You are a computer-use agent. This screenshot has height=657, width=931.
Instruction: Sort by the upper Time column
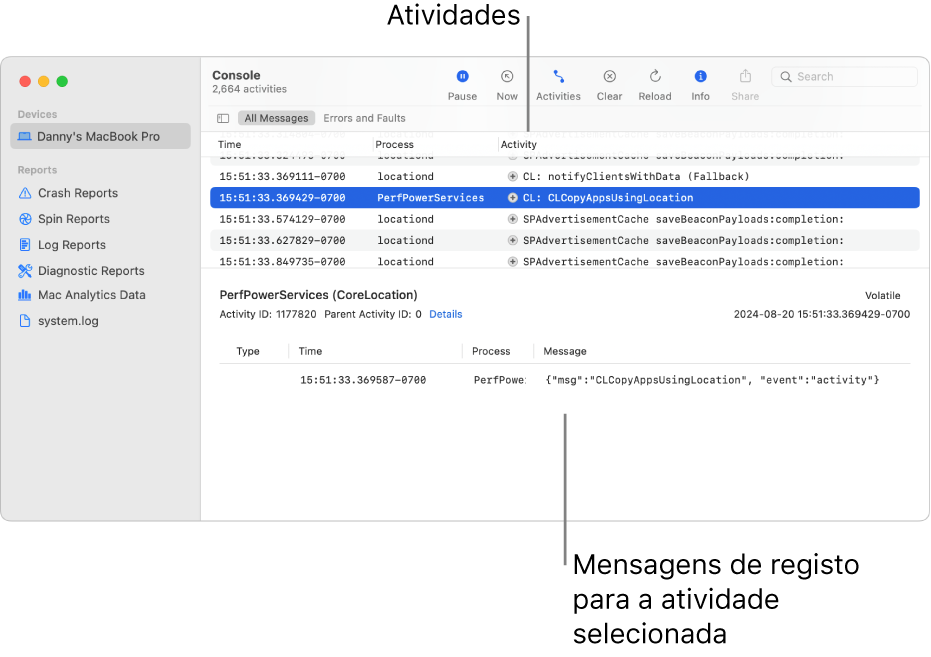pos(230,144)
